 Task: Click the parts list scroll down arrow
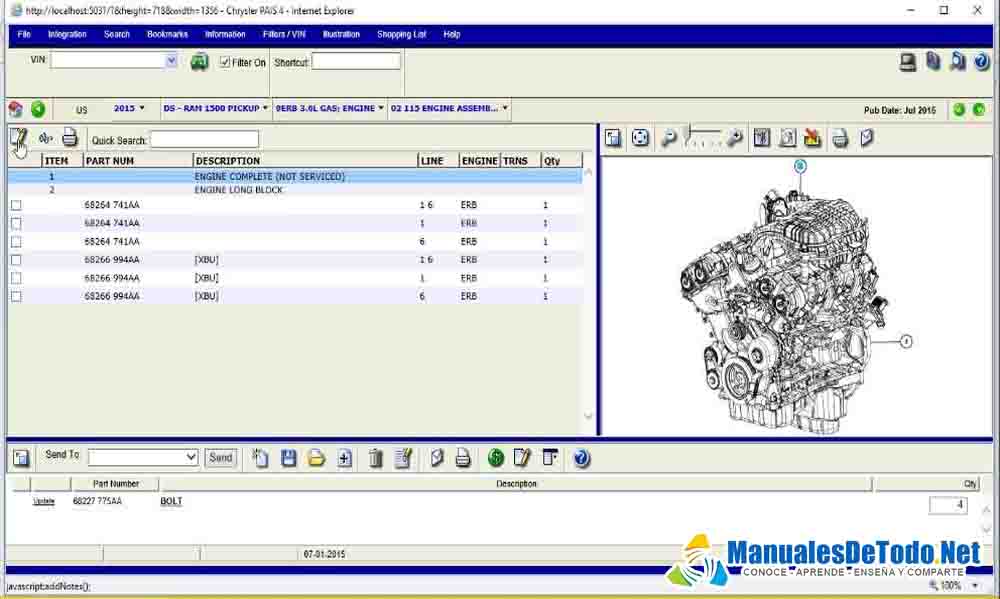pos(589,416)
